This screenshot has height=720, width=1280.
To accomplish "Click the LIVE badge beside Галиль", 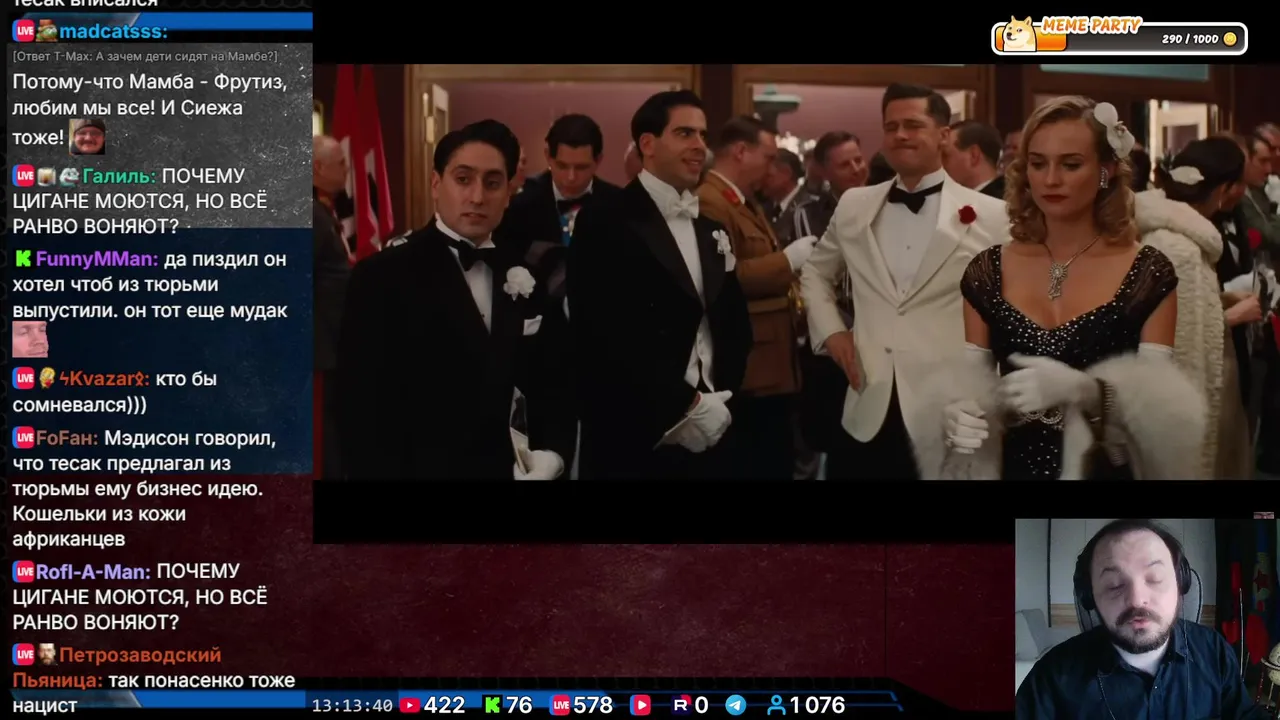I will coord(24,177).
